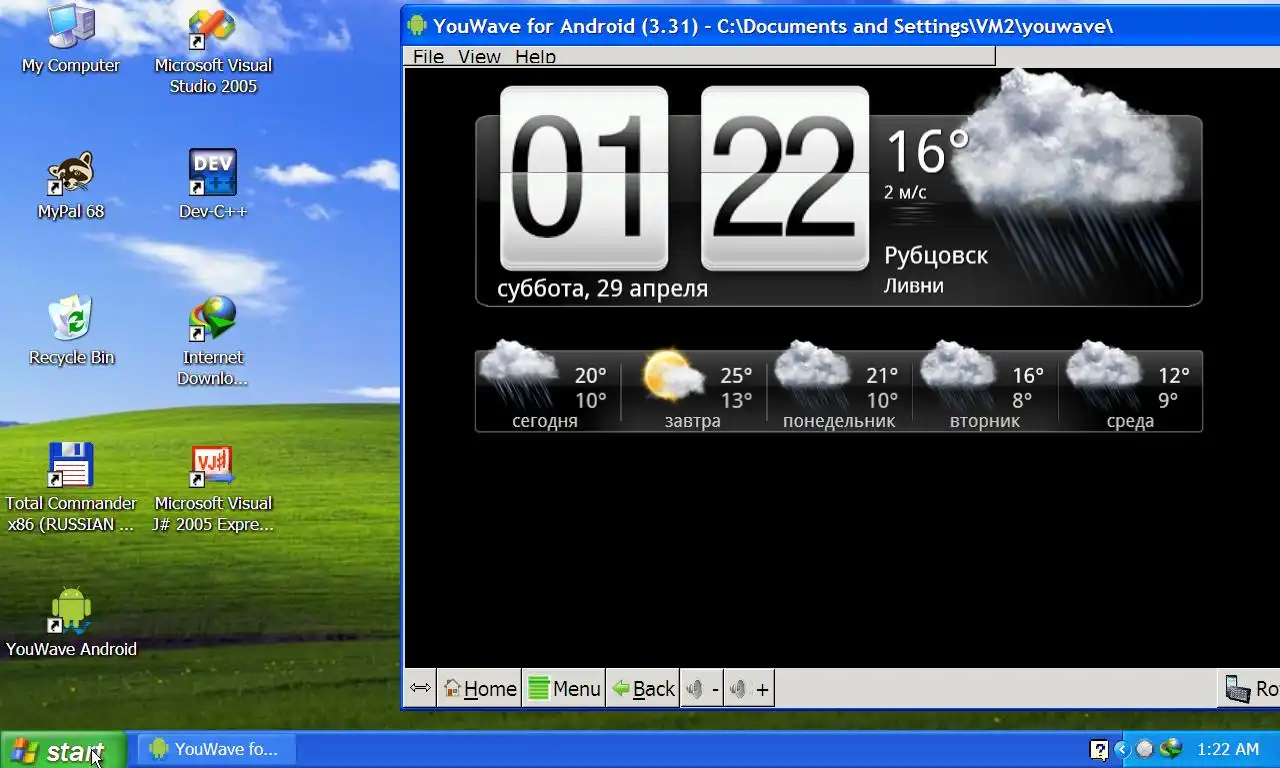Tap the date суббота, 29 апреля
1280x768 pixels.
[x=602, y=289]
